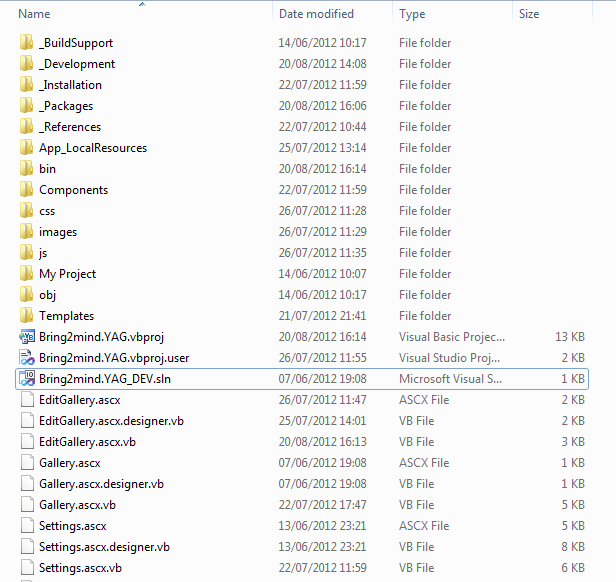Viewport: 616px width, 582px height.
Task: Select the images folder name
Action: click(x=58, y=232)
